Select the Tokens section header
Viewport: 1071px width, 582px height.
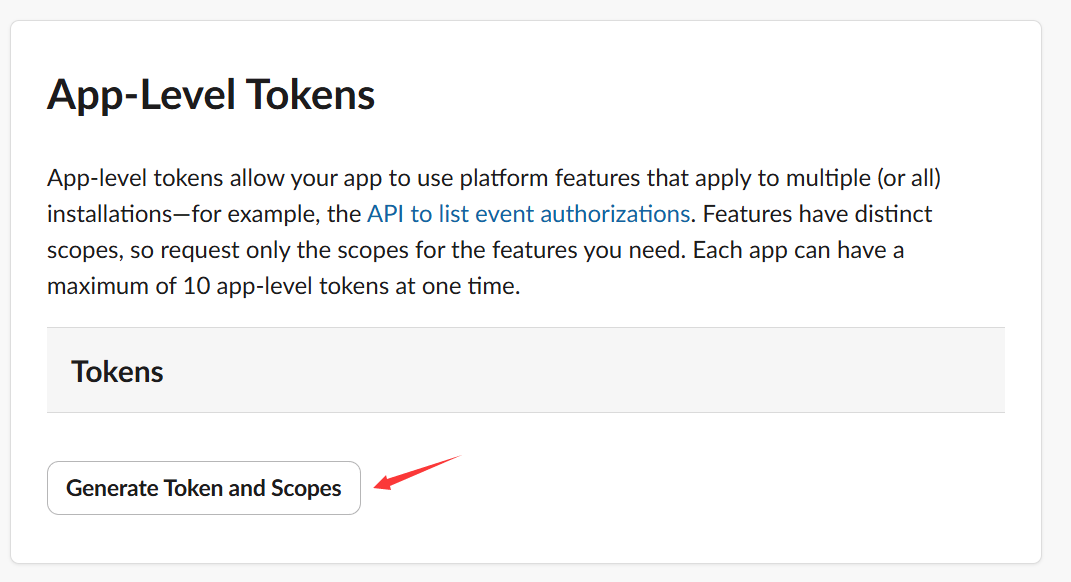click(118, 372)
